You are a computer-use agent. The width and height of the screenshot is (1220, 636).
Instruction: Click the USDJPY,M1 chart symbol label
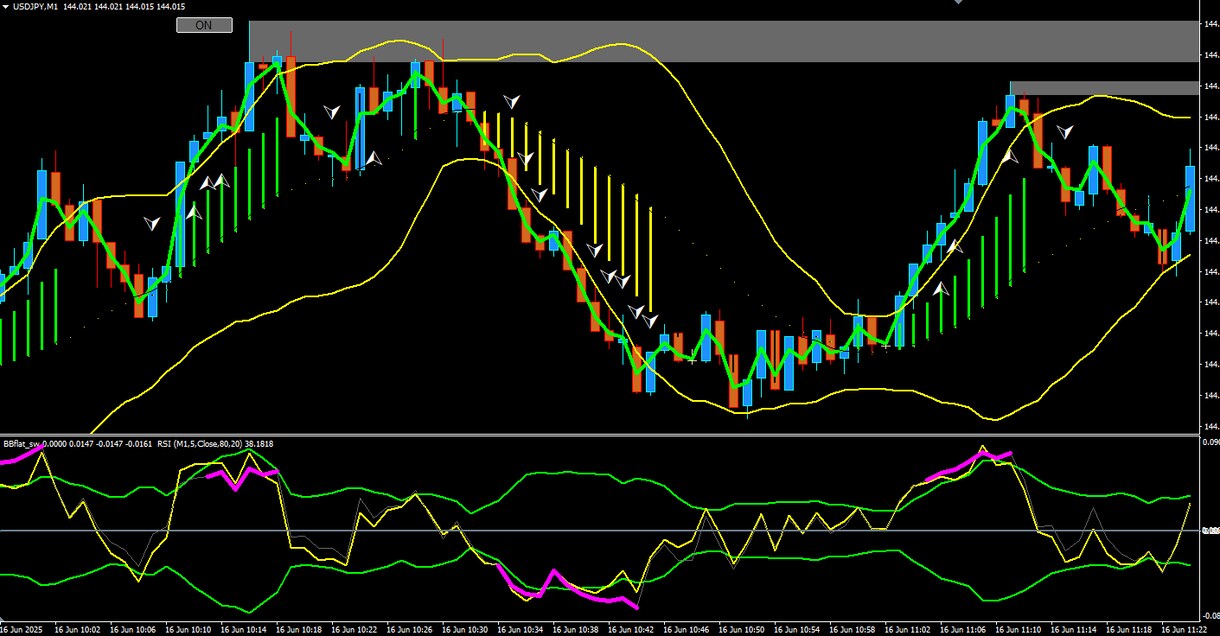pyautogui.click(x=36, y=7)
